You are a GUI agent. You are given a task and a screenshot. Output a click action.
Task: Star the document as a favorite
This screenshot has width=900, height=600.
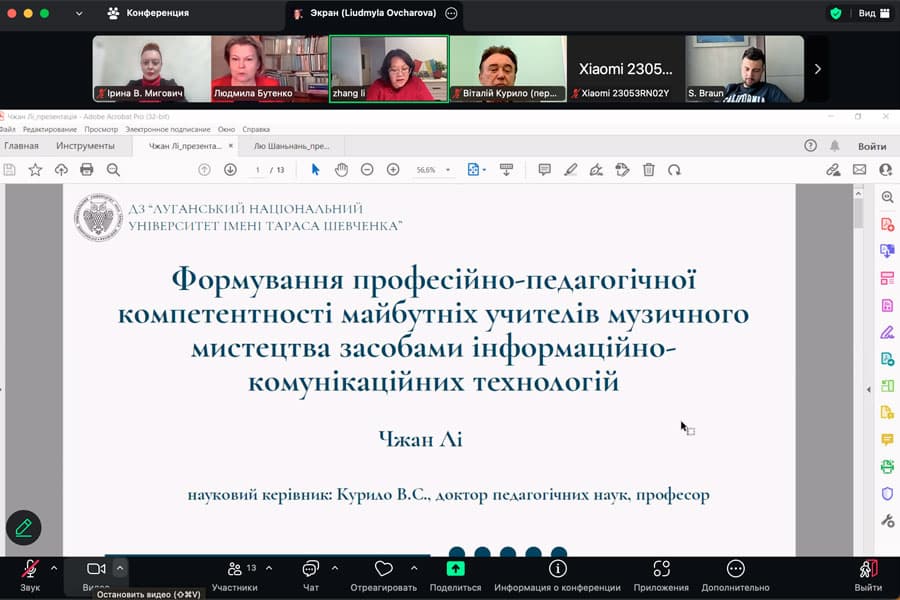click(36, 169)
